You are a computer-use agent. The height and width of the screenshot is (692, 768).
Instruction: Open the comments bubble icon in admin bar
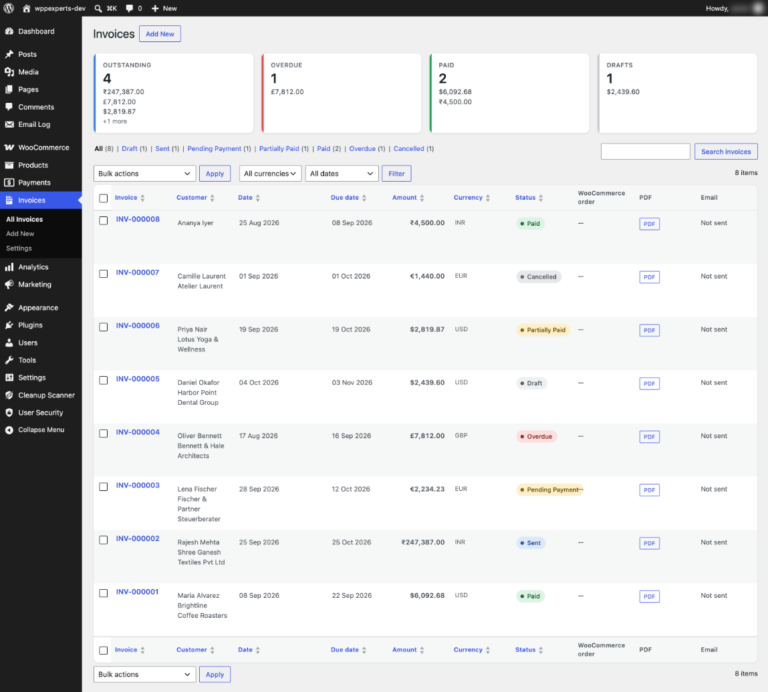[x=129, y=8]
